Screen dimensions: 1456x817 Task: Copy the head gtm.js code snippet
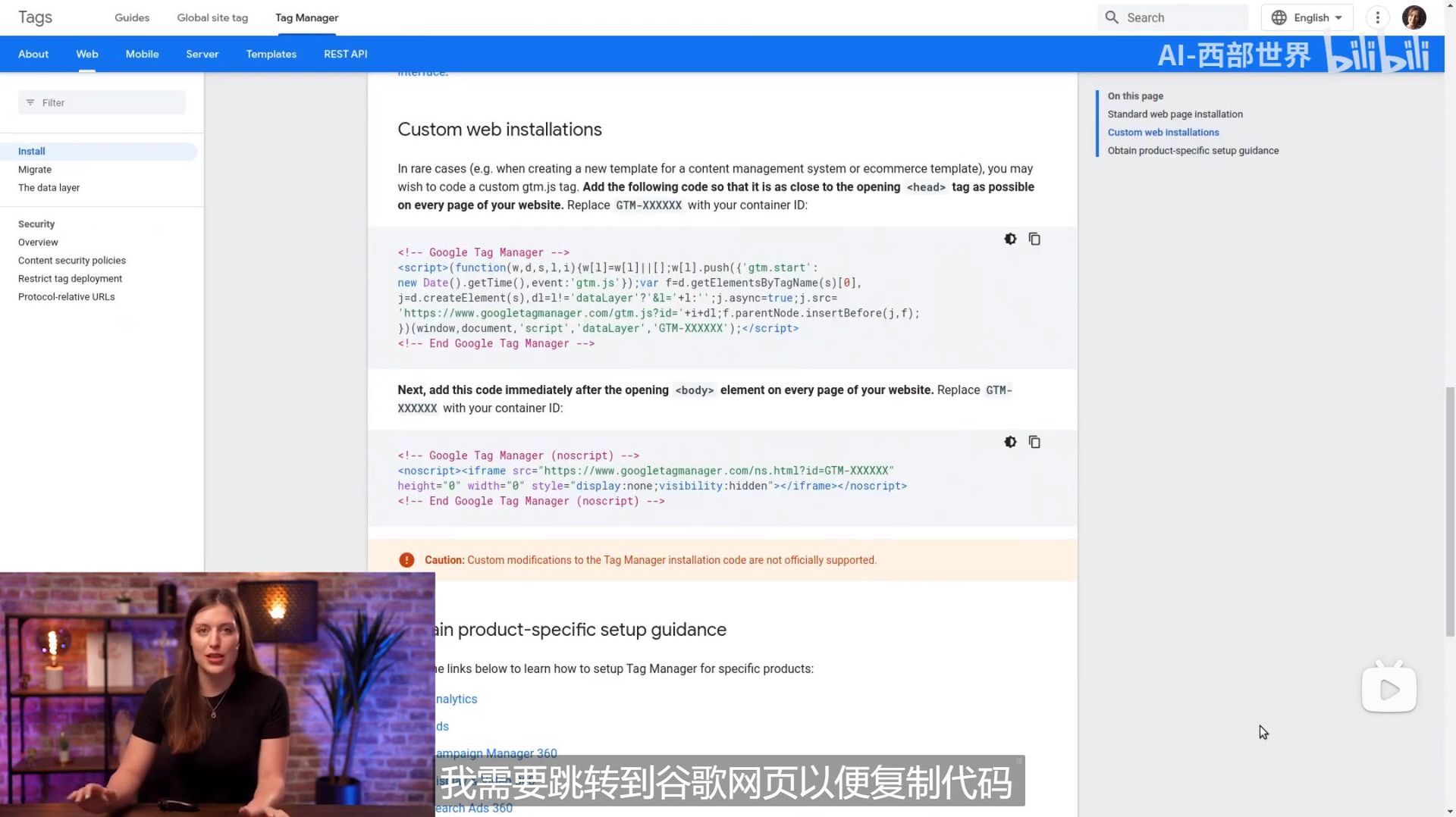click(x=1034, y=239)
